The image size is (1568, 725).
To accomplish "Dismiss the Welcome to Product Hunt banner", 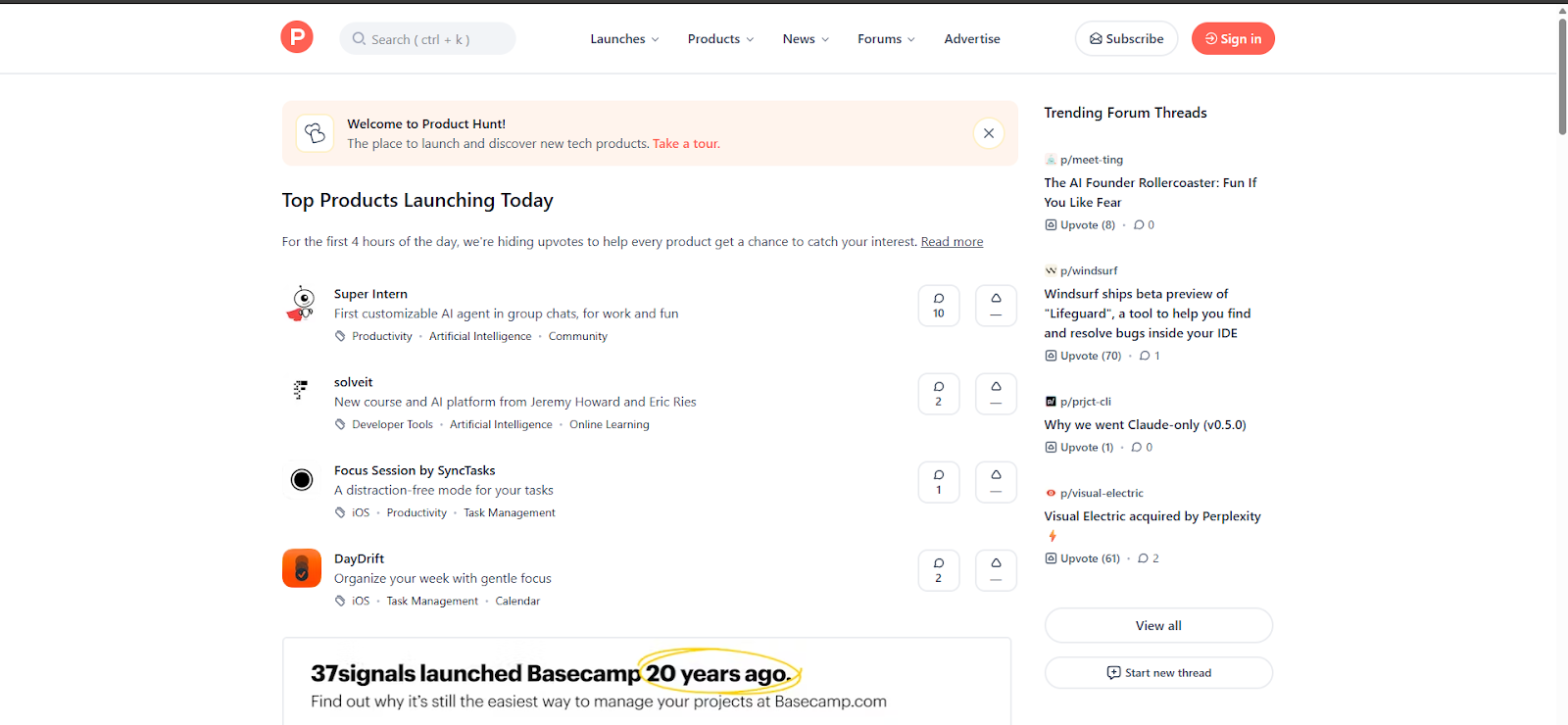I will 988,133.
